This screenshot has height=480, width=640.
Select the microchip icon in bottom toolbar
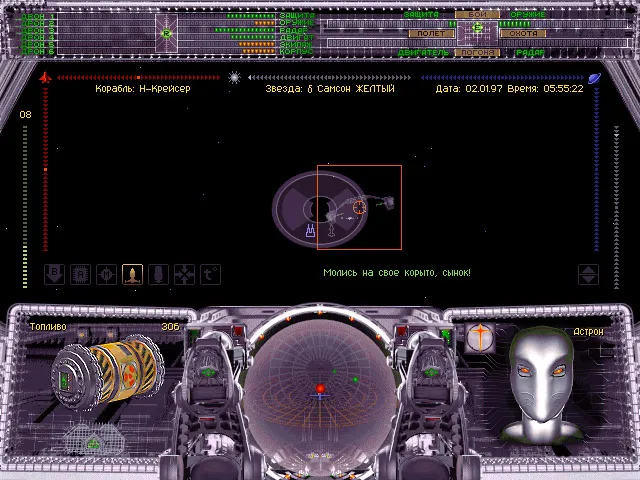(81, 273)
